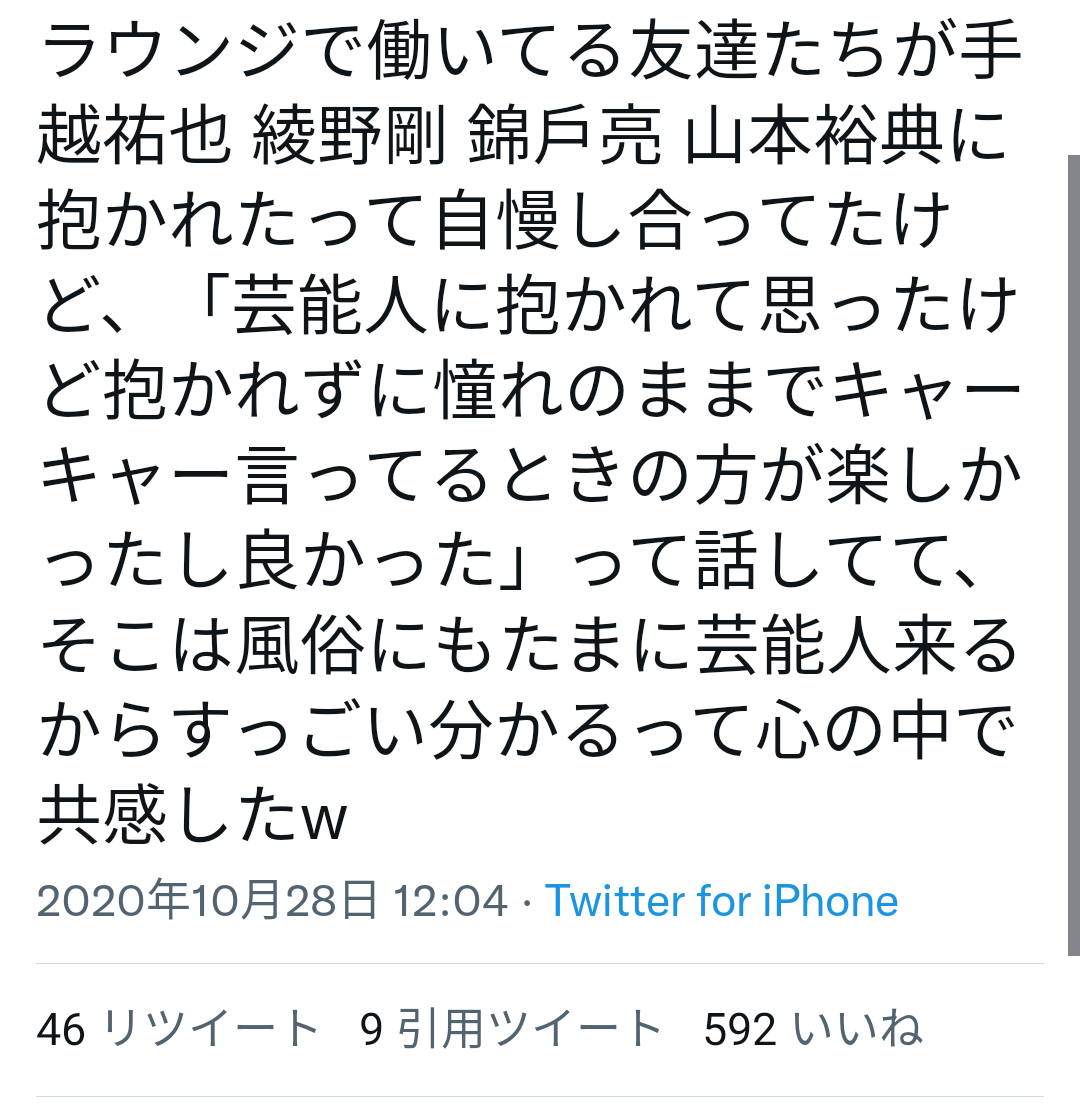Click the 12:04 time in the timestamp
Screen dimensions: 1080x1111
[450, 901]
